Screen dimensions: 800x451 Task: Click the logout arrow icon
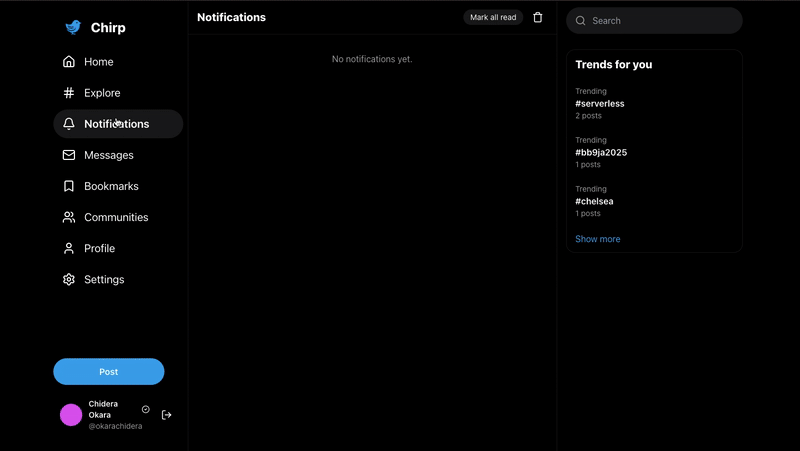pyautogui.click(x=167, y=415)
